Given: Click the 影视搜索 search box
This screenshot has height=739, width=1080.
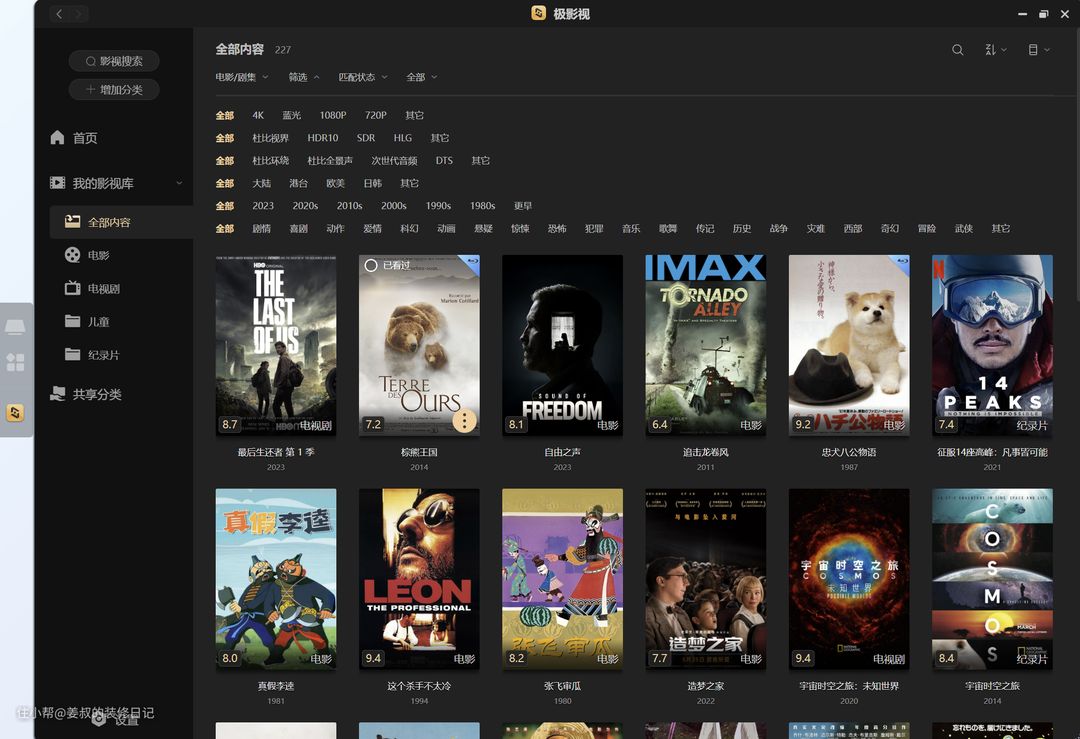Looking at the screenshot, I should (114, 61).
